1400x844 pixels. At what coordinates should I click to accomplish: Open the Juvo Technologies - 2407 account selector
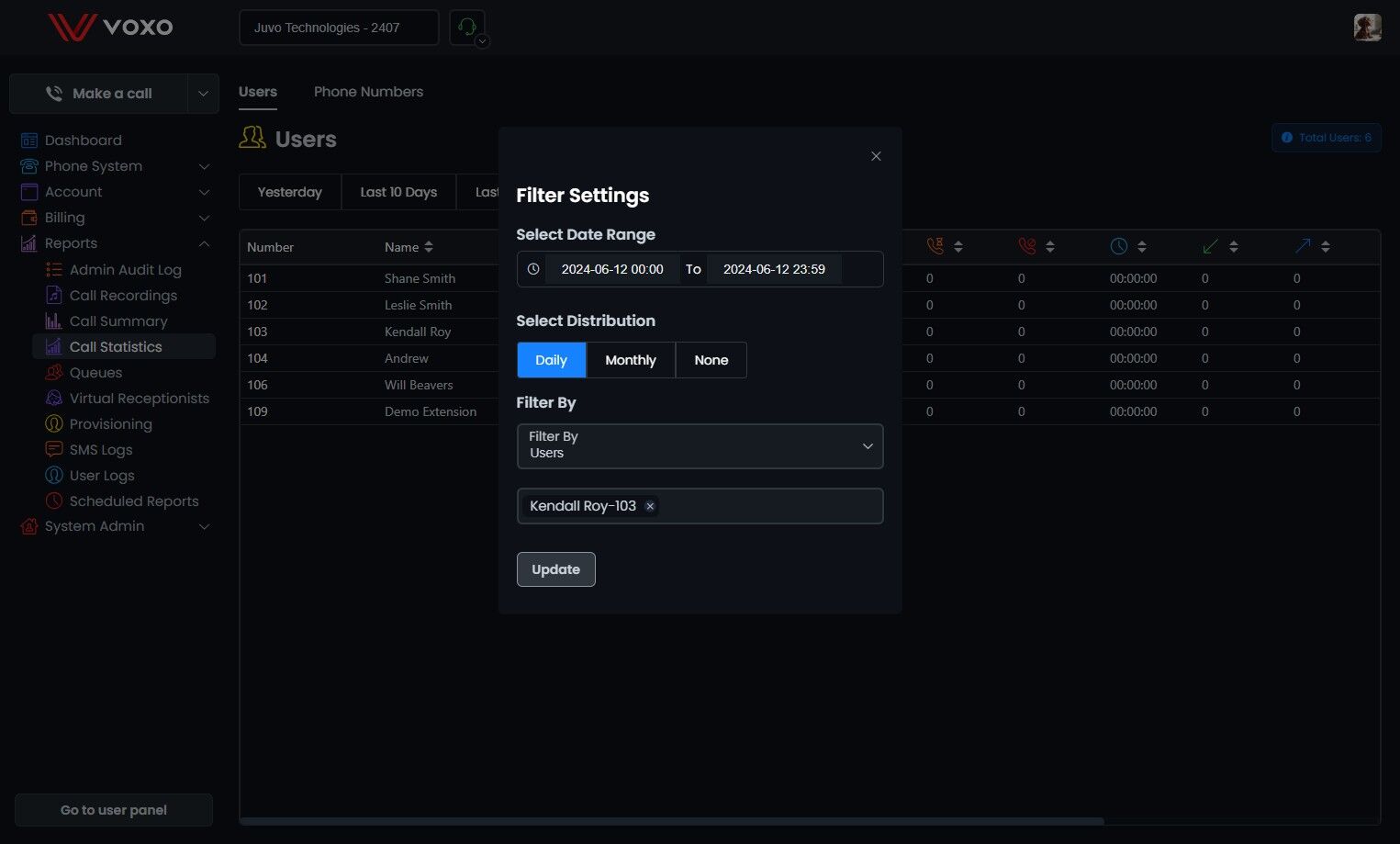coord(339,28)
